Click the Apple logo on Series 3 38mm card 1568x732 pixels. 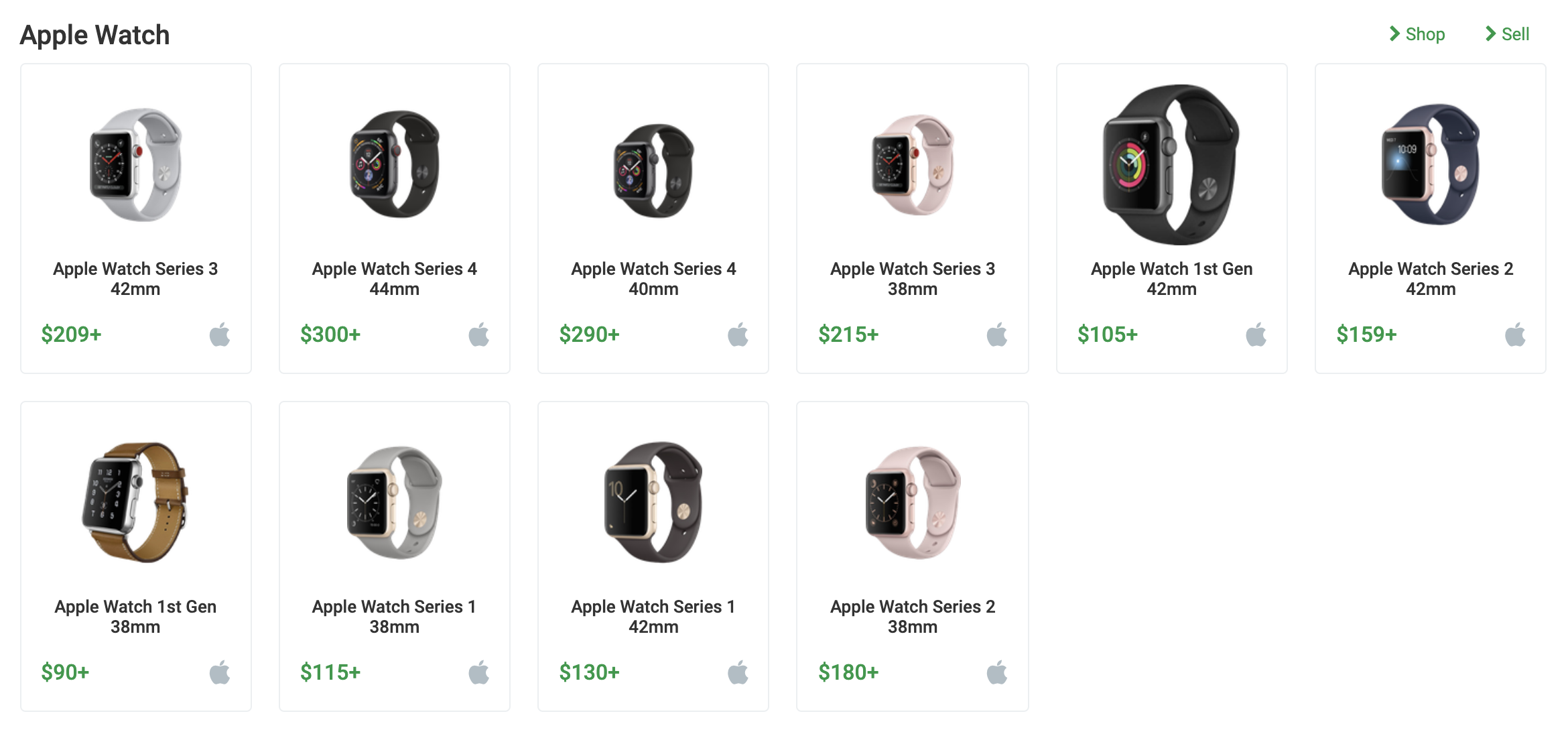tap(998, 333)
